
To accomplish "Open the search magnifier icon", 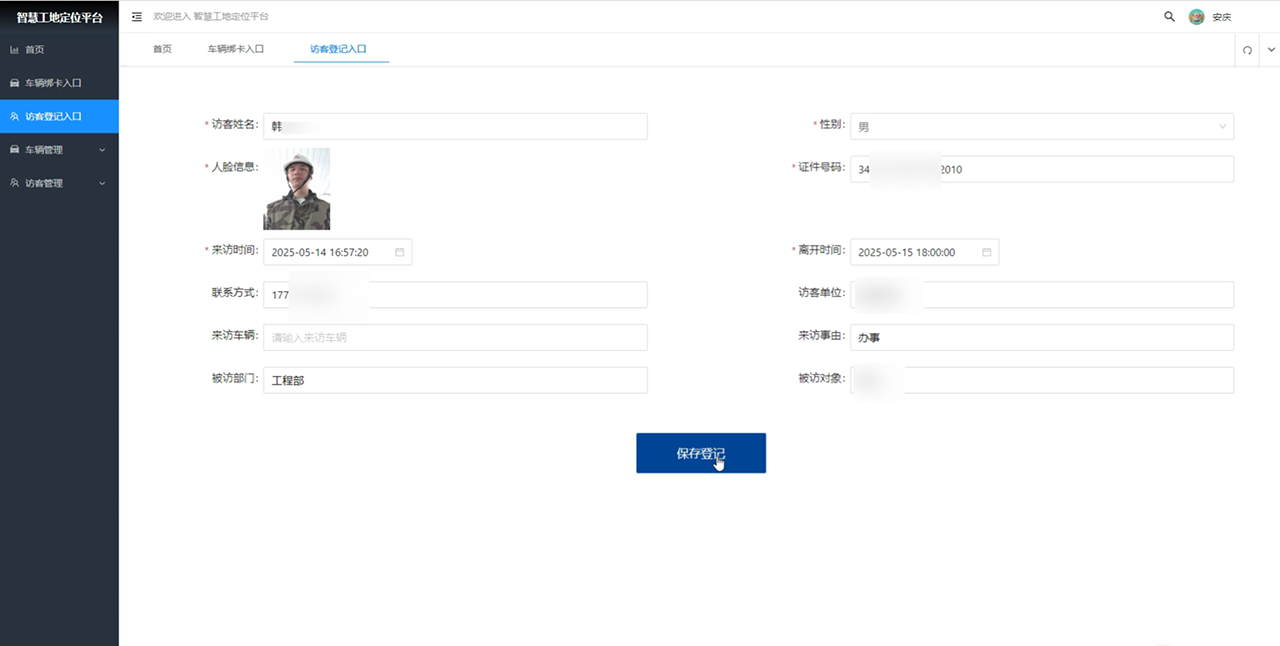I will tap(1169, 17).
